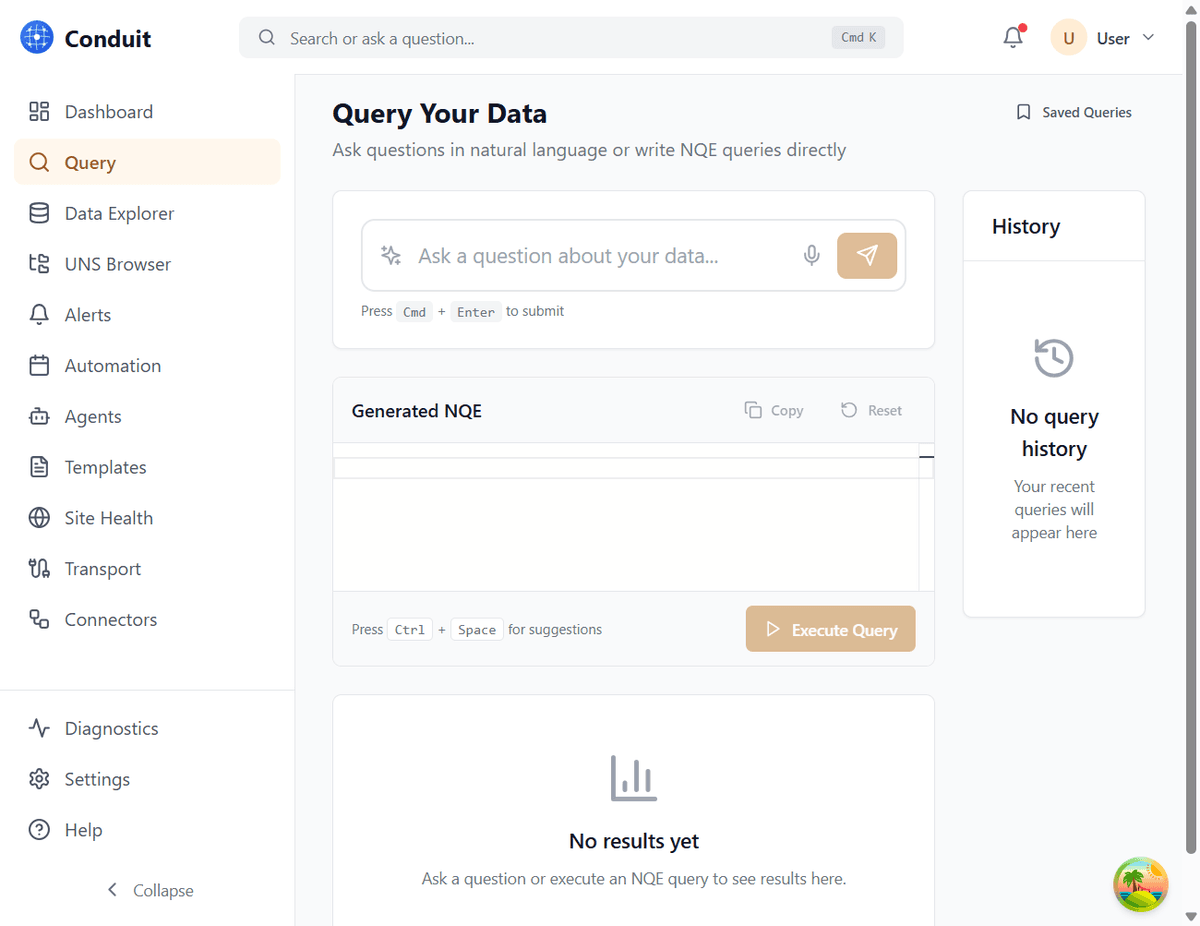Select the Site Health globe icon
This screenshot has height=926, width=1200.
coord(40,517)
